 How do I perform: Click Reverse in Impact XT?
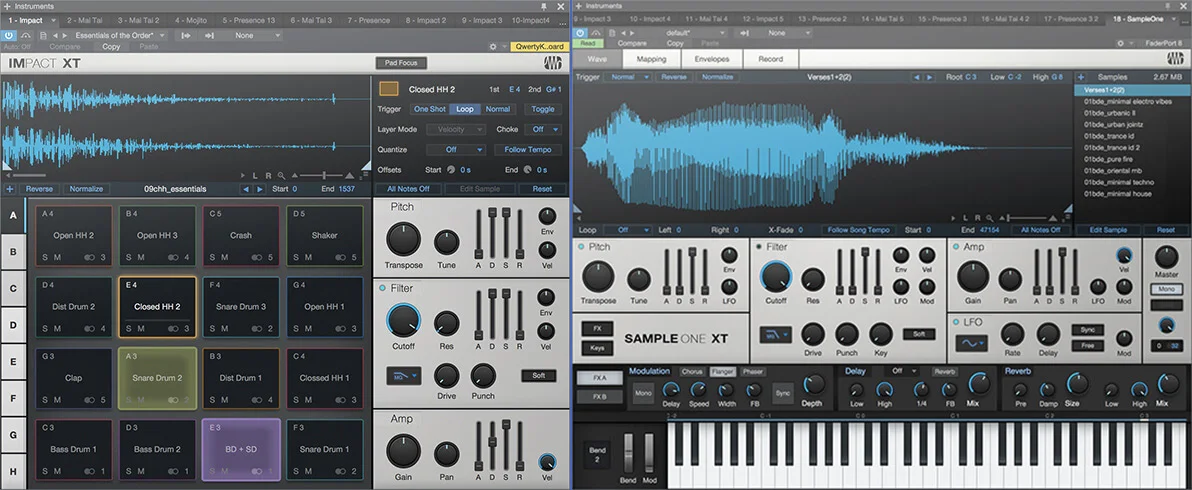[x=40, y=189]
